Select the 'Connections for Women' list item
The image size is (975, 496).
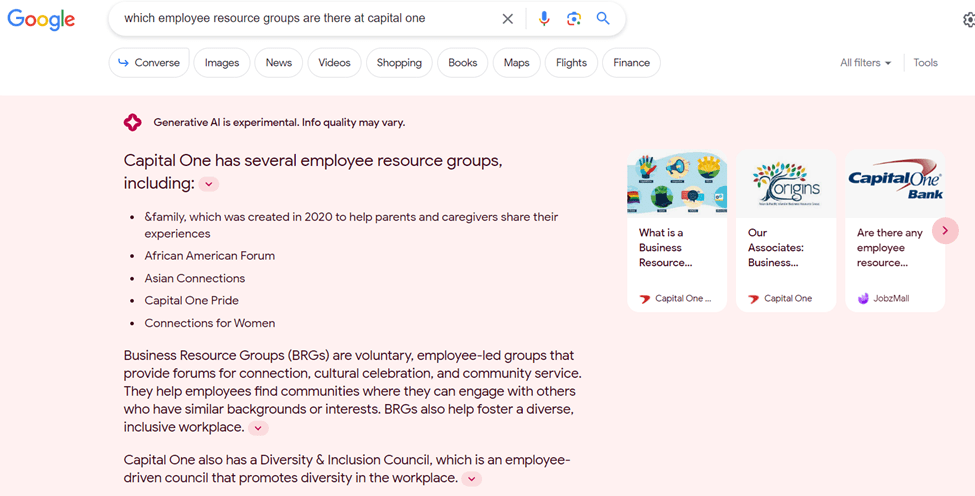[210, 323]
